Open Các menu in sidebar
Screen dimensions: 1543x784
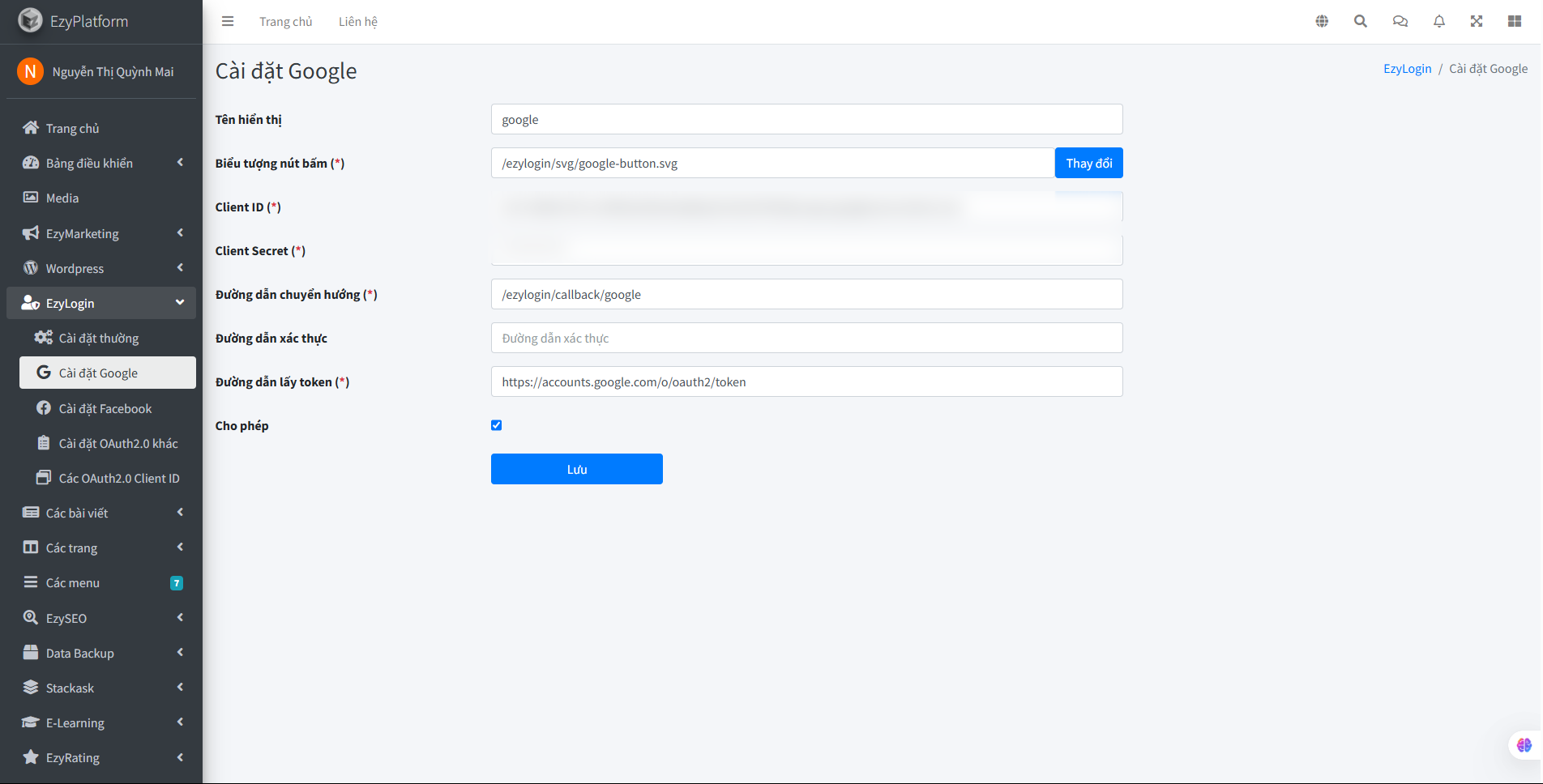(x=101, y=582)
